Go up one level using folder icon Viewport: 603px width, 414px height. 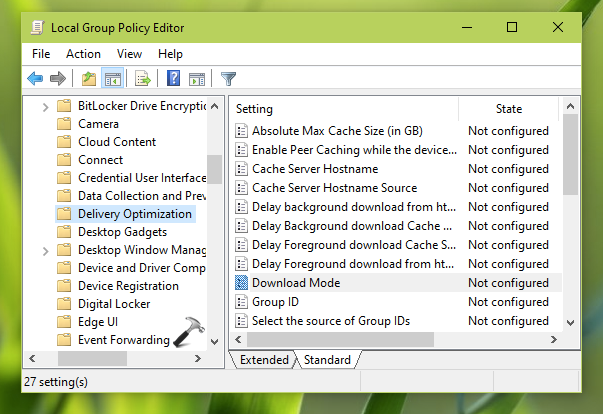click(90, 78)
